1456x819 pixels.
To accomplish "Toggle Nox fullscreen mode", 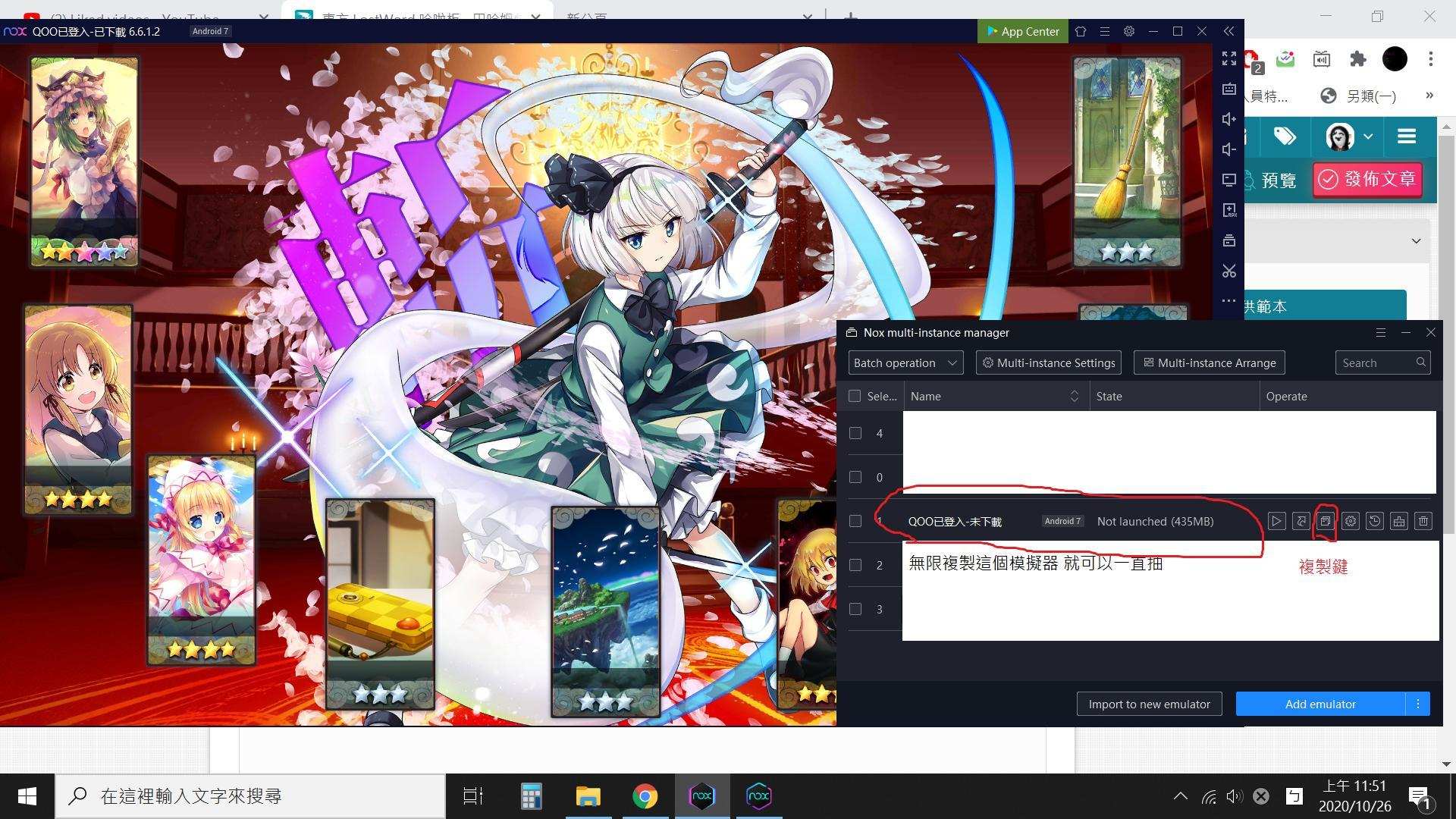I will [1229, 58].
